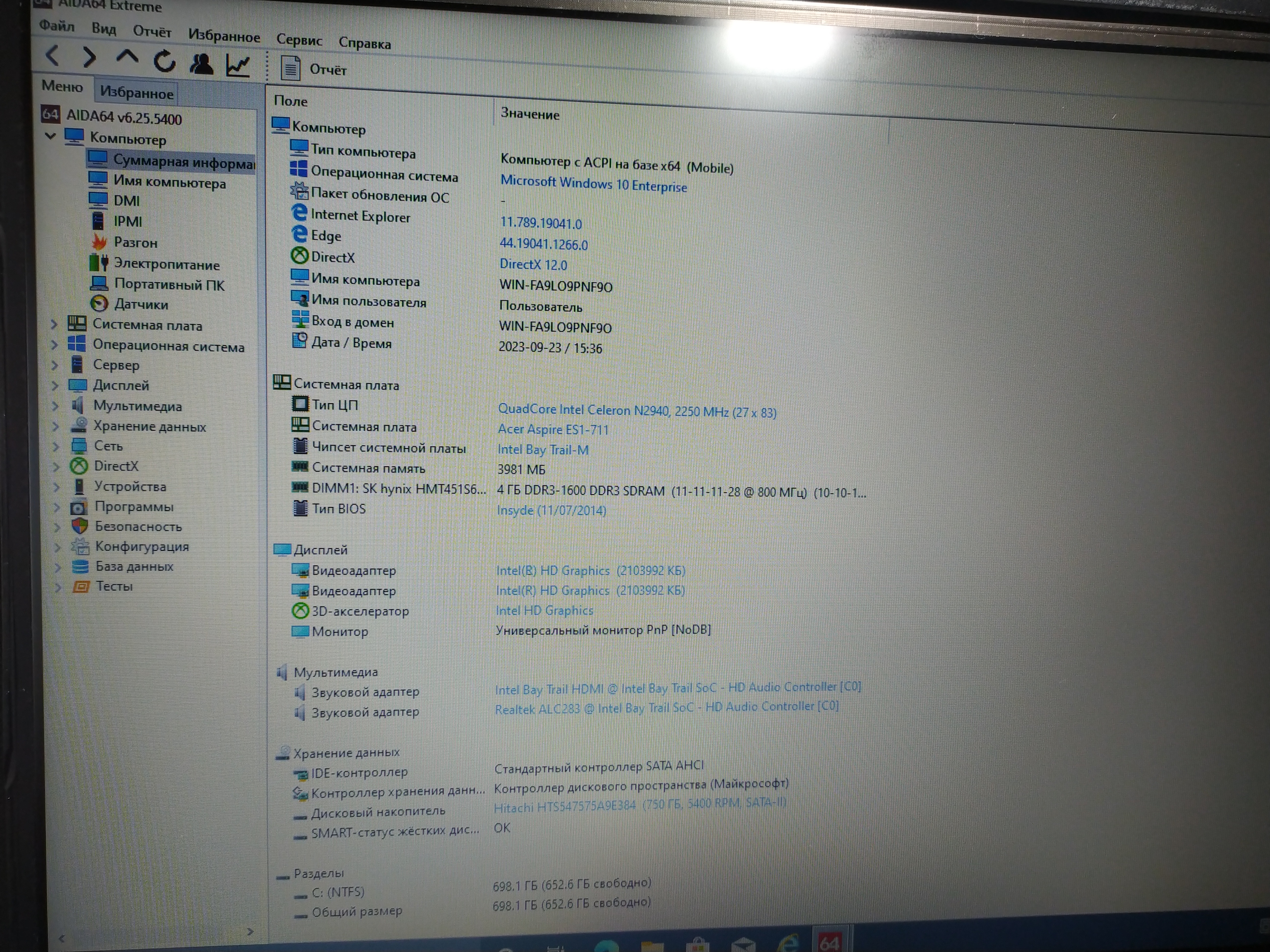Collapse the Компьютер tree node
The height and width of the screenshot is (952, 1270).
tap(50, 136)
